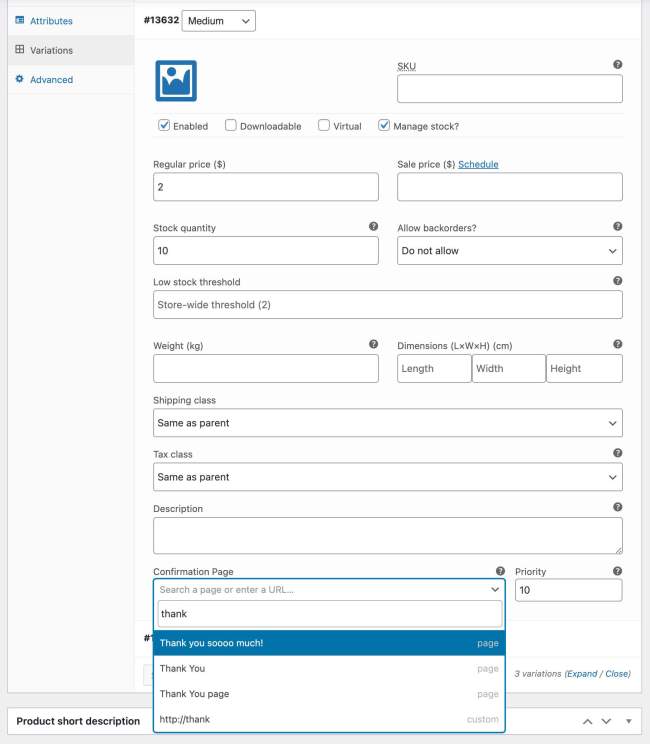Click the Schedule sale price link
This screenshot has width=650, height=744.
478,164
